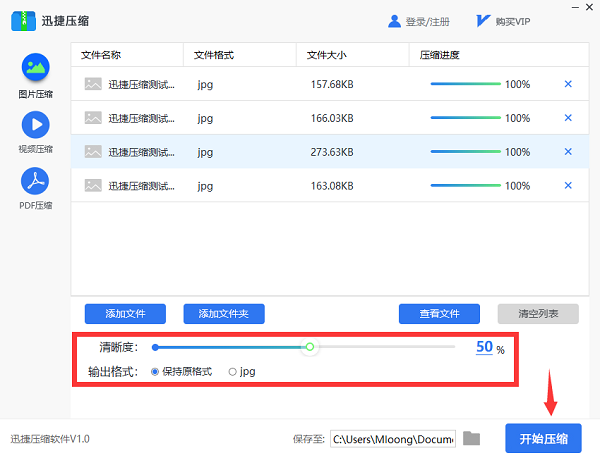Image resolution: width=600 pixels, height=458 pixels.
Task: Choose jpg as output format
Action: tap(233, 371)
